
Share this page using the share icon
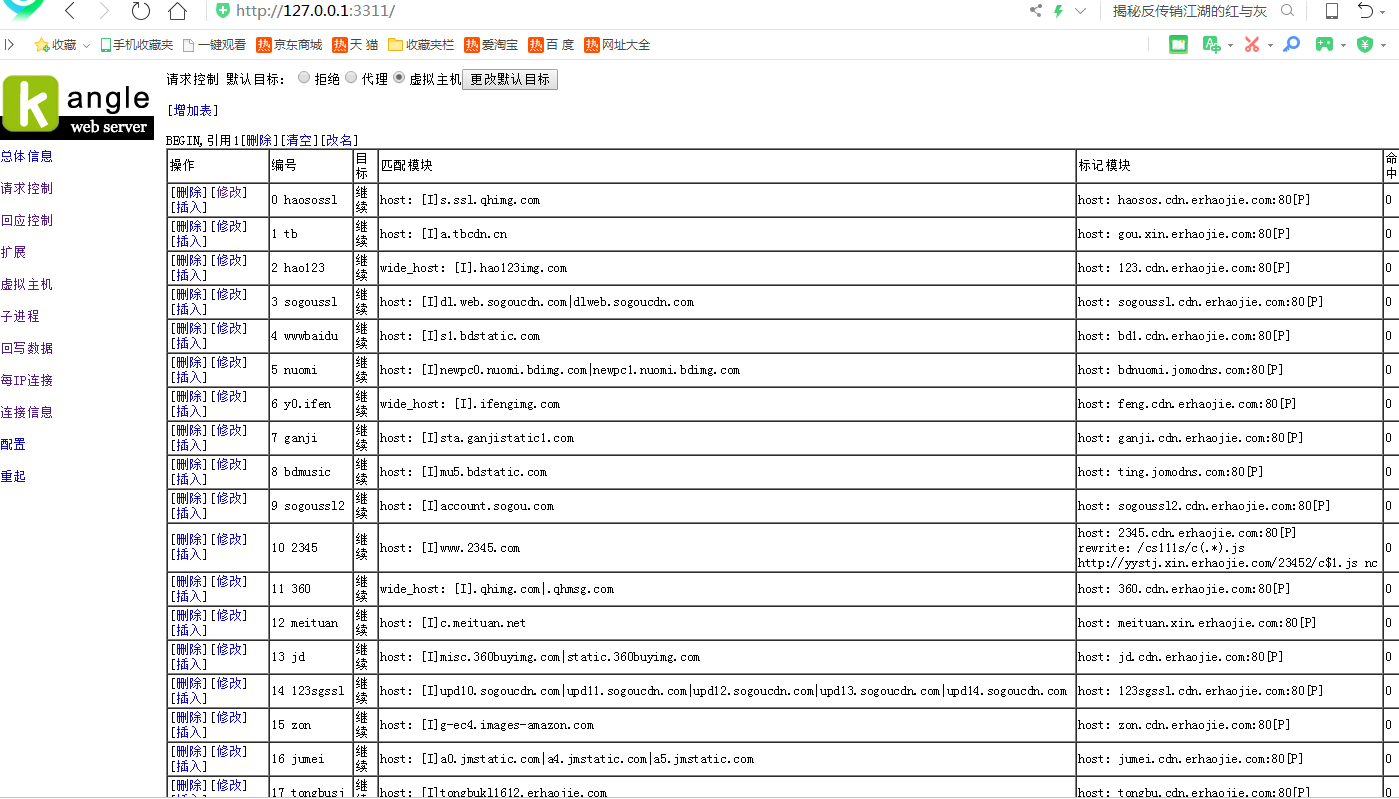pyautogui.click(x=1036, y=11)
